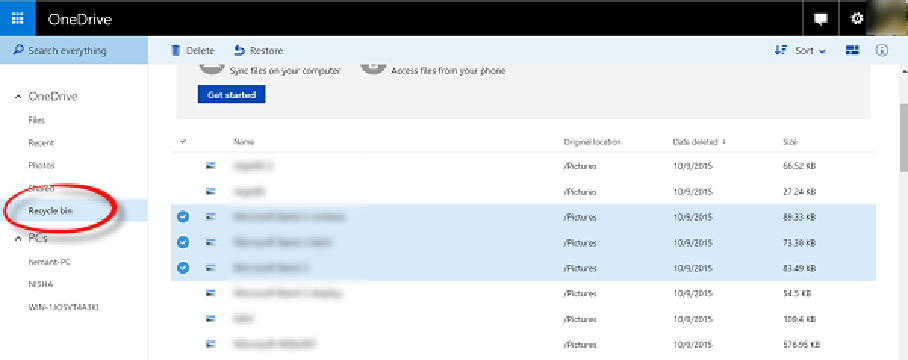This screenshot has height=360, width=908.
Task: Uncheck the 73.38 KB file's checkbox
Action: click(183, 242)
